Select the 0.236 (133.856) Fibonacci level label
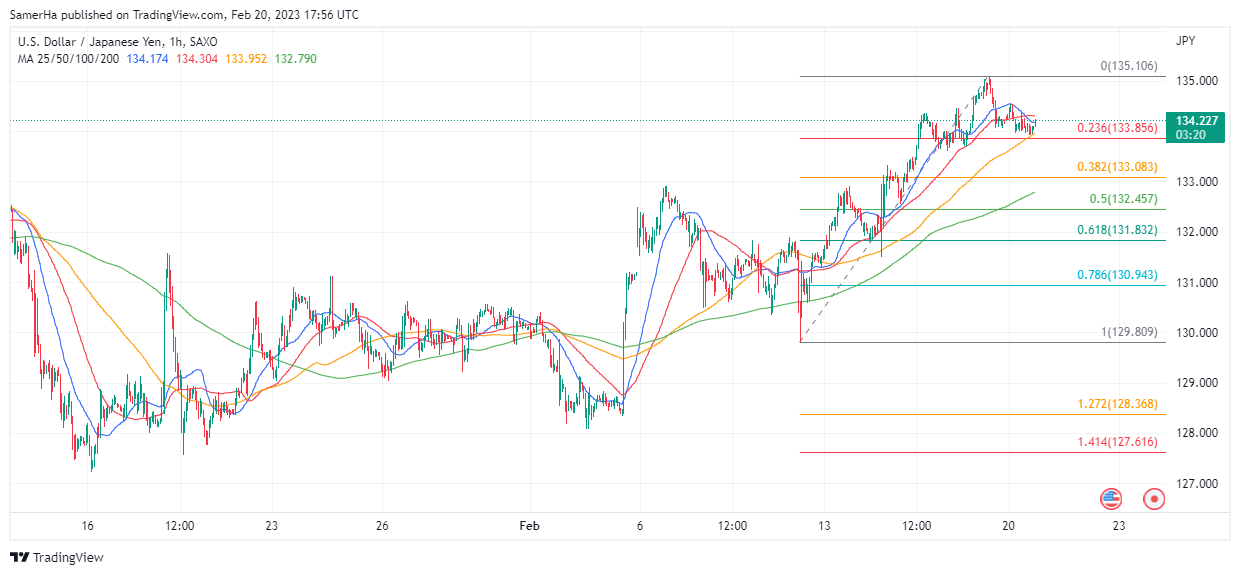The image size is (1240, 575). point(1116,128)
